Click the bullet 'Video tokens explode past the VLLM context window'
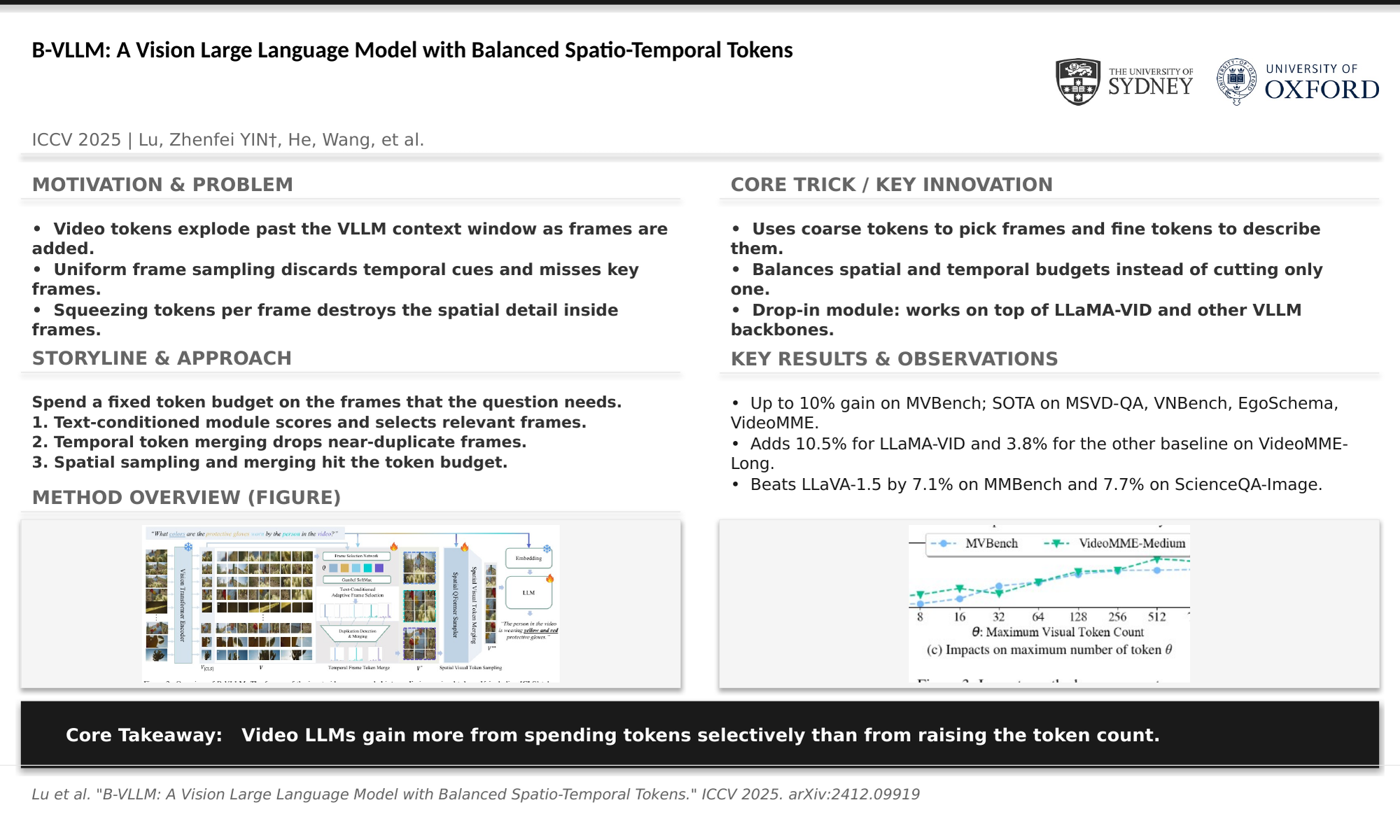This screenshot has height=840, width=1400. click(350, 239)
